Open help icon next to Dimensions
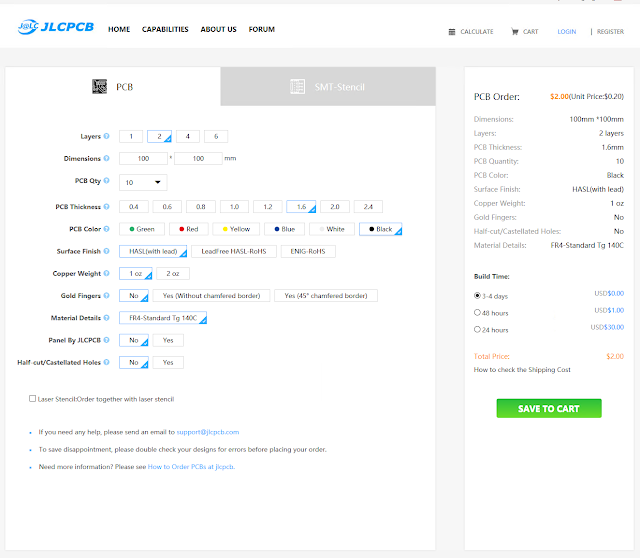640x558 pixels. (x=107, y=158)
